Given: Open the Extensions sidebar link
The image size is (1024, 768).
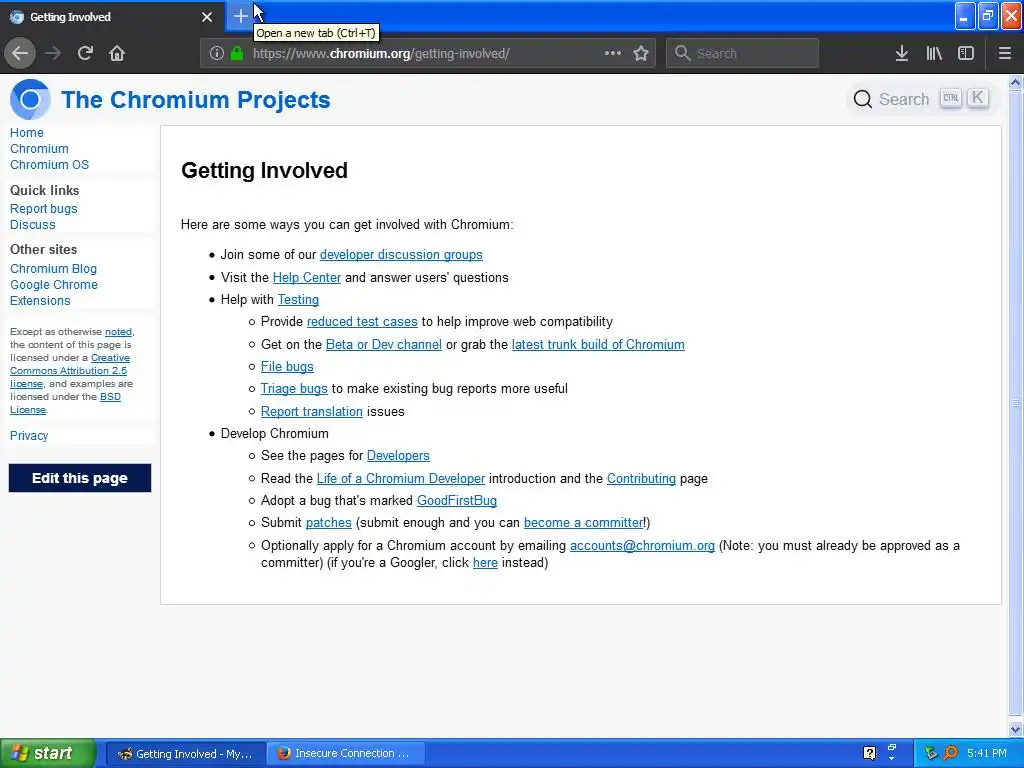Looking at the screenshot, I should click(40, 300).
